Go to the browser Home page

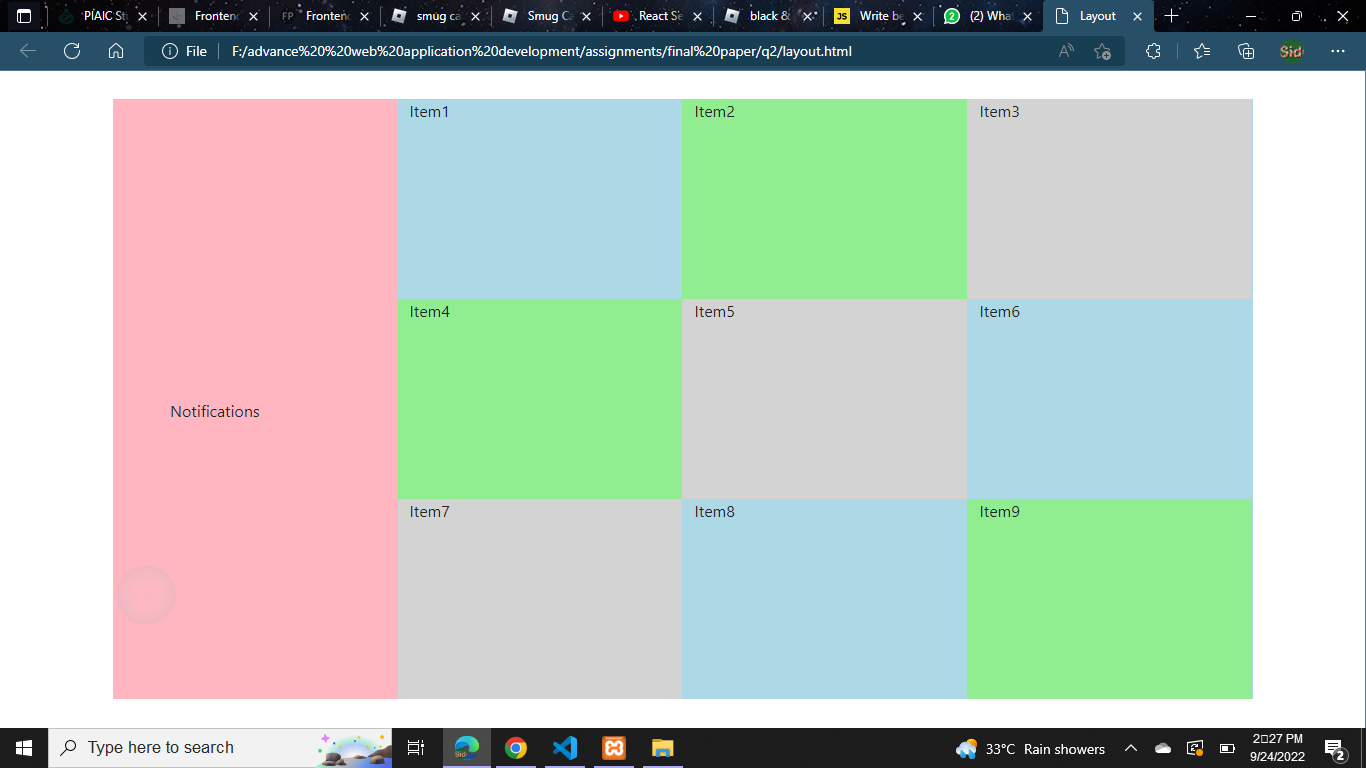[116, 51]
